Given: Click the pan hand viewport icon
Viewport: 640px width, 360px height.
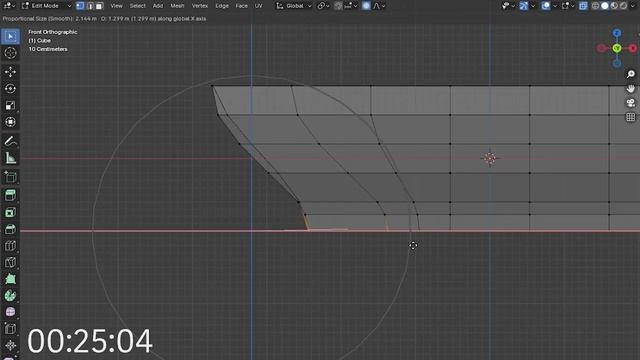Looking at the screenshot, I should 631,89.
